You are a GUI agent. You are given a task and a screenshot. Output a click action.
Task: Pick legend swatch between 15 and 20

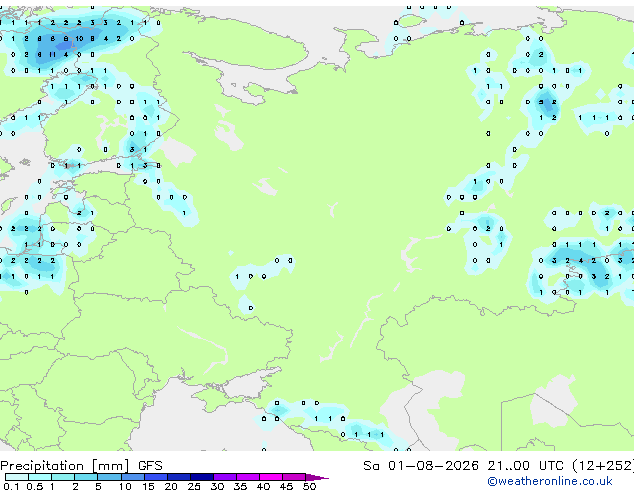tap(156, 477)
